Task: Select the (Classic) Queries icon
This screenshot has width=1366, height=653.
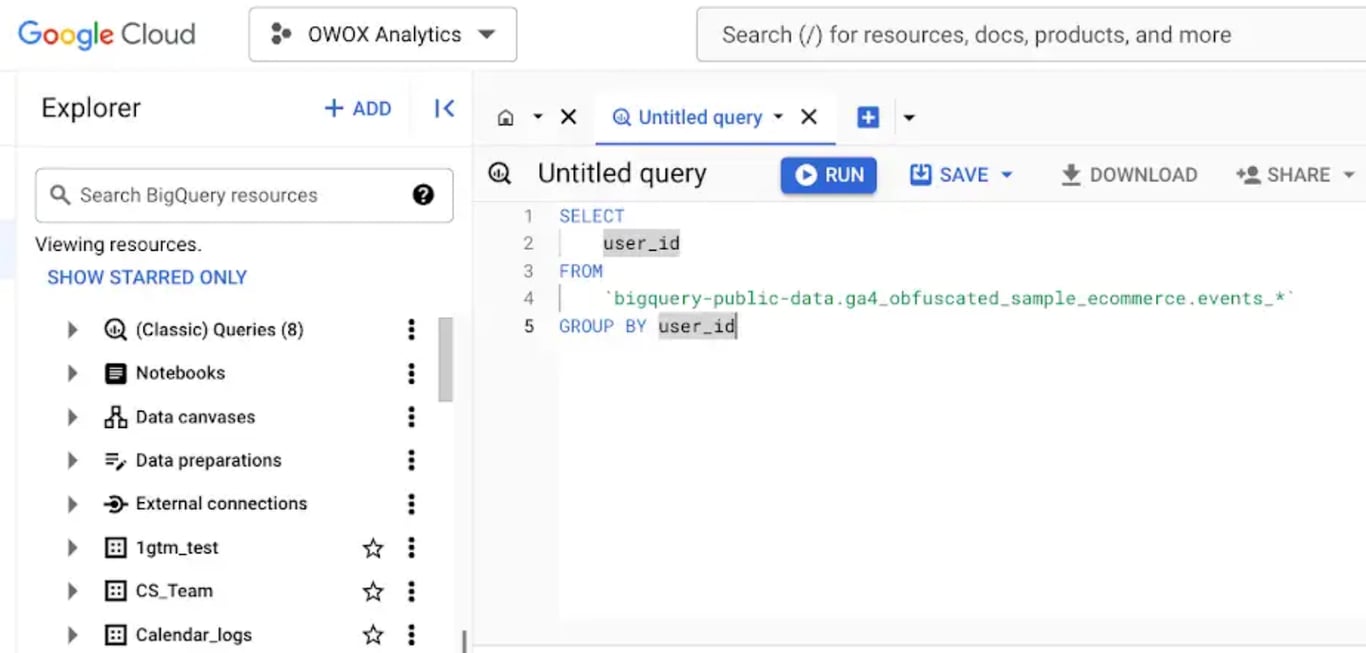Action: 116,330
